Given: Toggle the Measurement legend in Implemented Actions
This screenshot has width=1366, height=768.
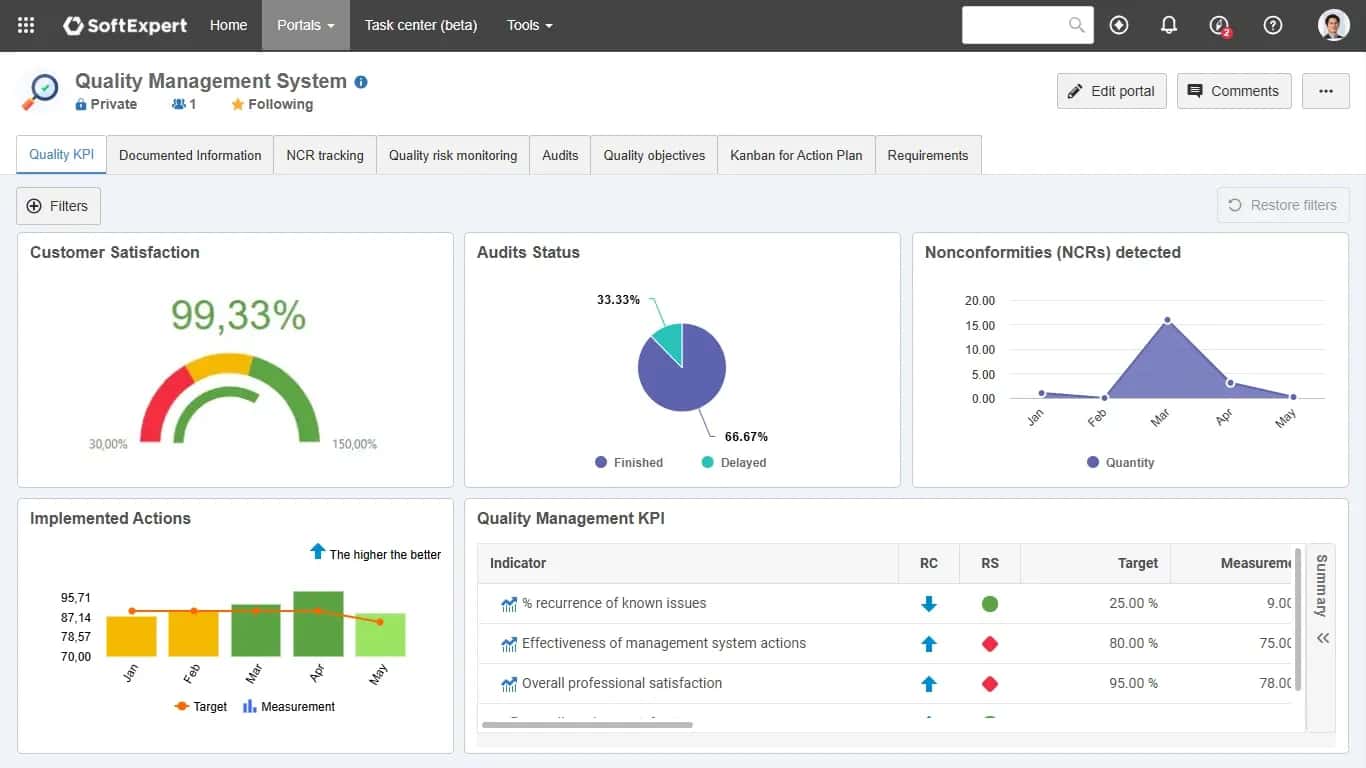Looking at the screenshot, I should [289, 706].
